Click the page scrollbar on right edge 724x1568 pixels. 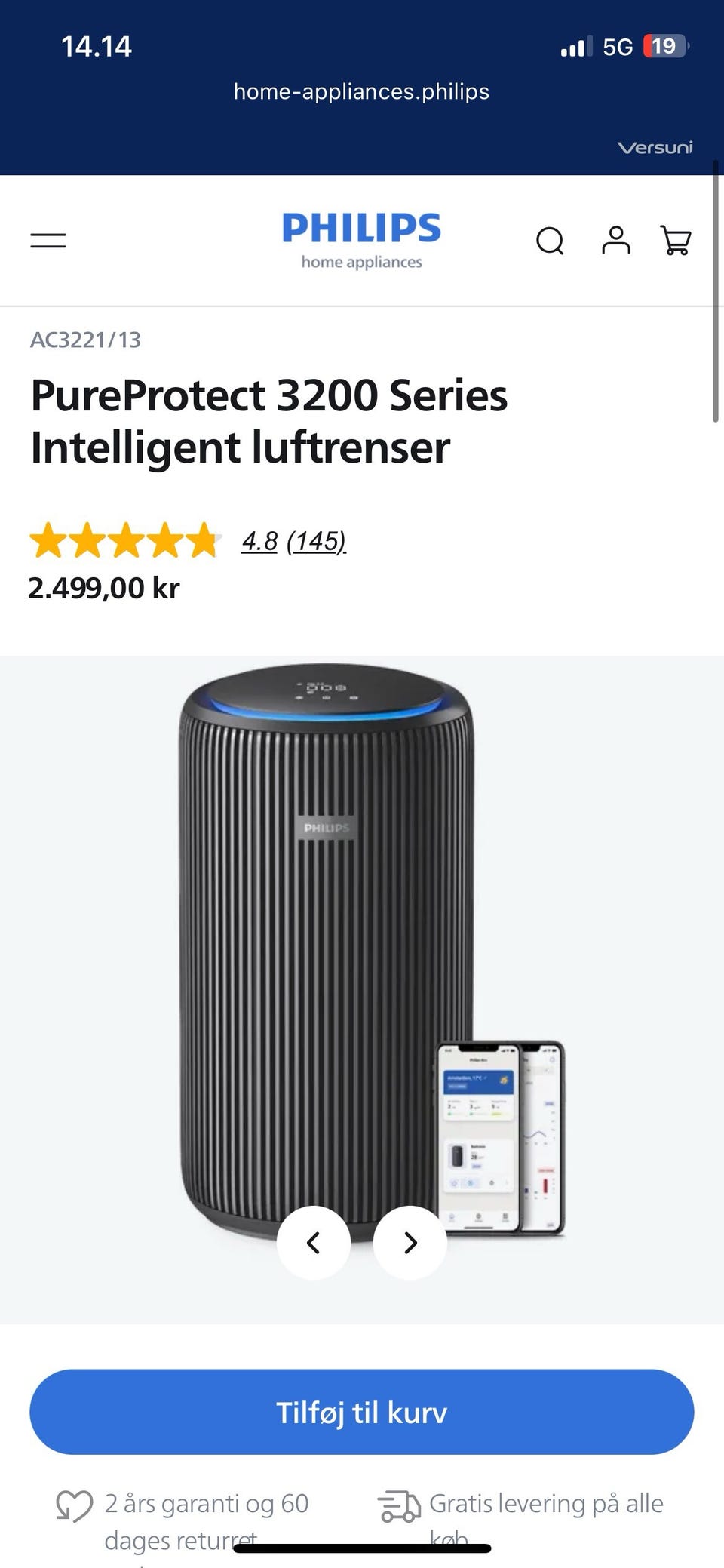716,291
